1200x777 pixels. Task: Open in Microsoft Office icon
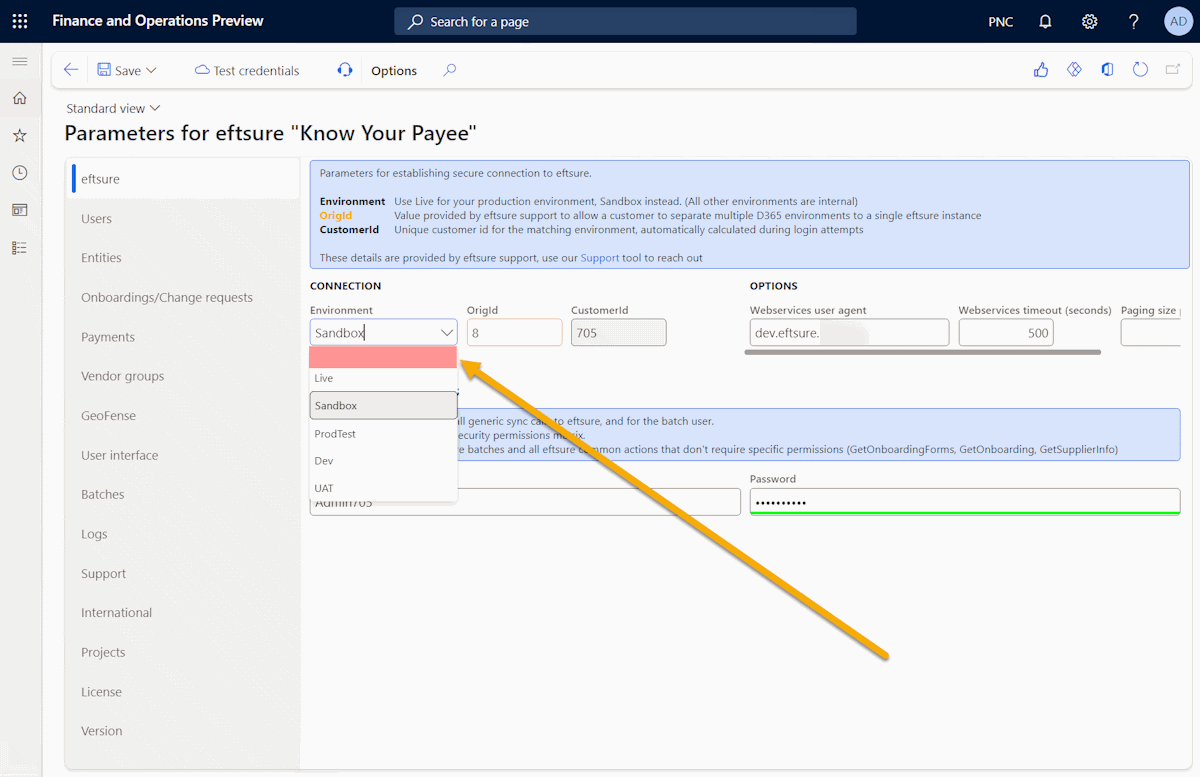(x=1107, y=70)
